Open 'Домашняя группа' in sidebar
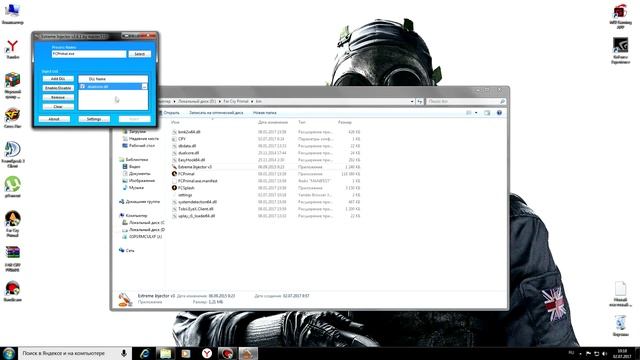 (142, 201)
